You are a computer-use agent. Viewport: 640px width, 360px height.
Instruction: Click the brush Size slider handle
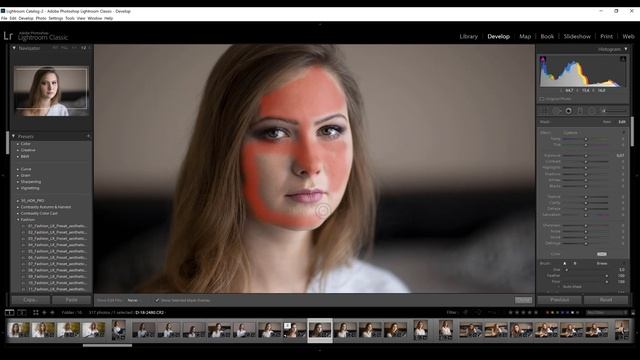(x=567, y=270)
